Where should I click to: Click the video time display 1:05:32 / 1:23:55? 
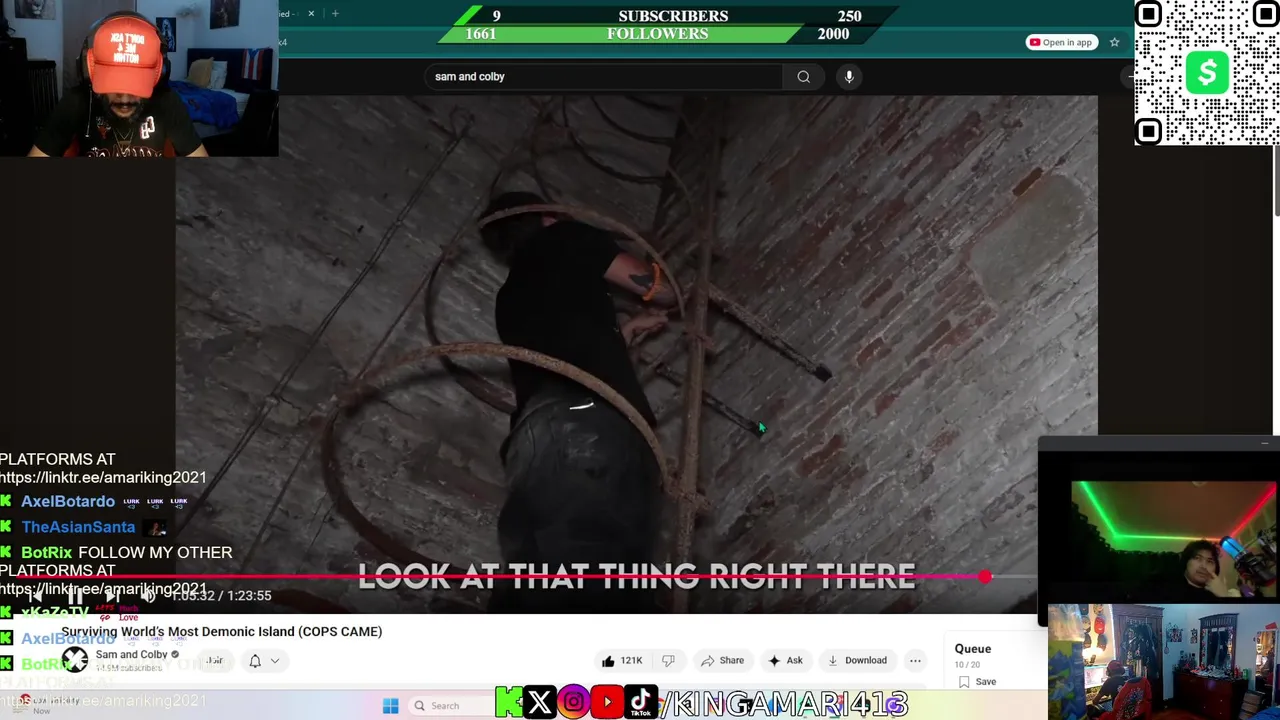point(220,596)
